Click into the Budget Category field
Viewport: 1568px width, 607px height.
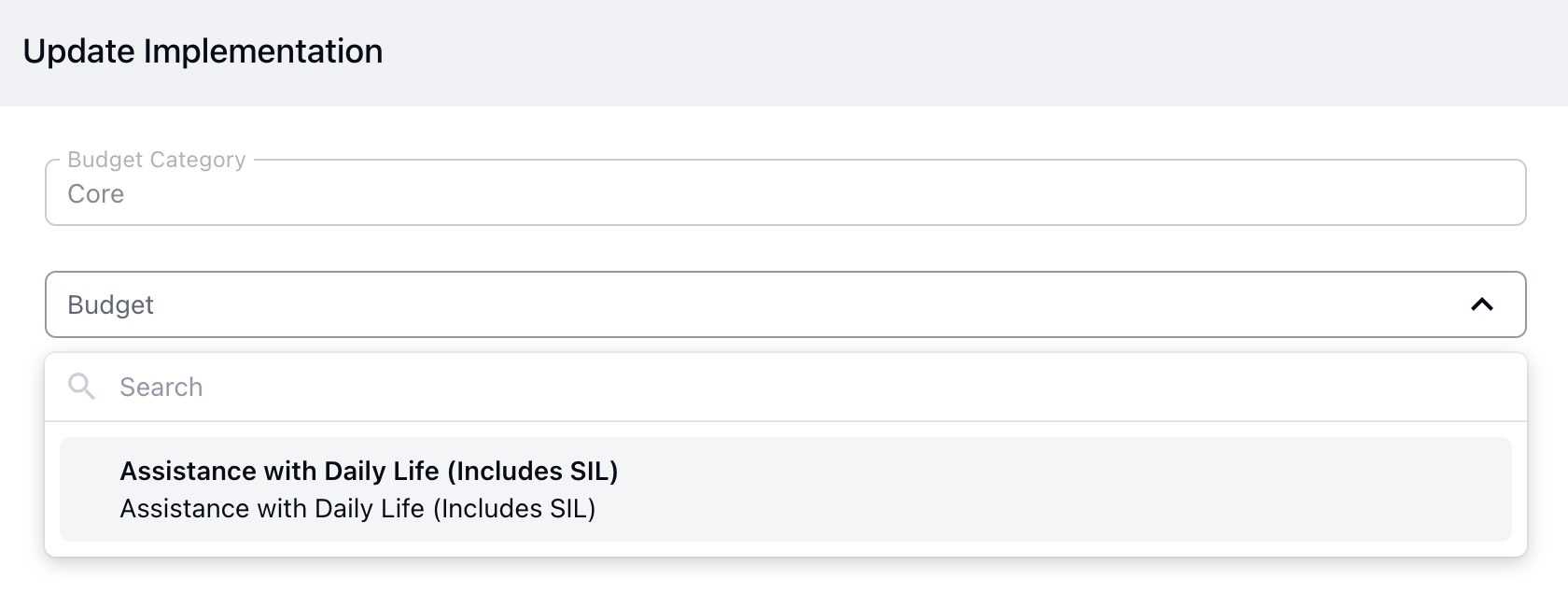tap(786, 192)
